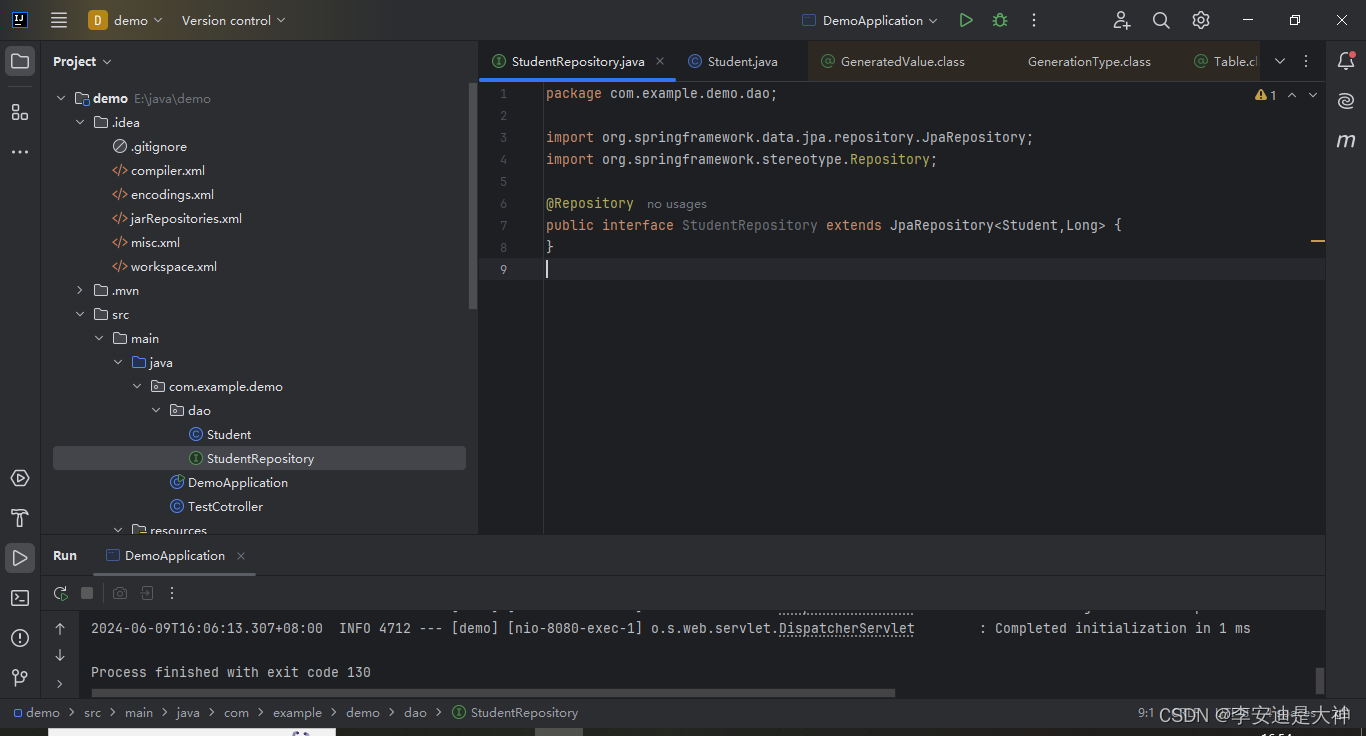1366x736 pixels.
Task: Open the Services tool window
Action: pos(20,478)
